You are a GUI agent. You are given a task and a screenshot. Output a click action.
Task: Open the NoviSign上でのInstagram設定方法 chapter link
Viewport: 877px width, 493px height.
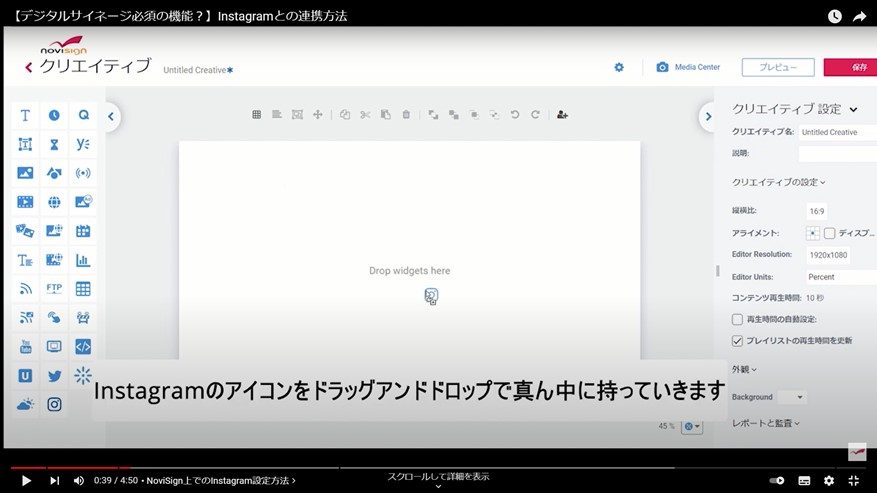pyautogui.click(x=221, y=480)
